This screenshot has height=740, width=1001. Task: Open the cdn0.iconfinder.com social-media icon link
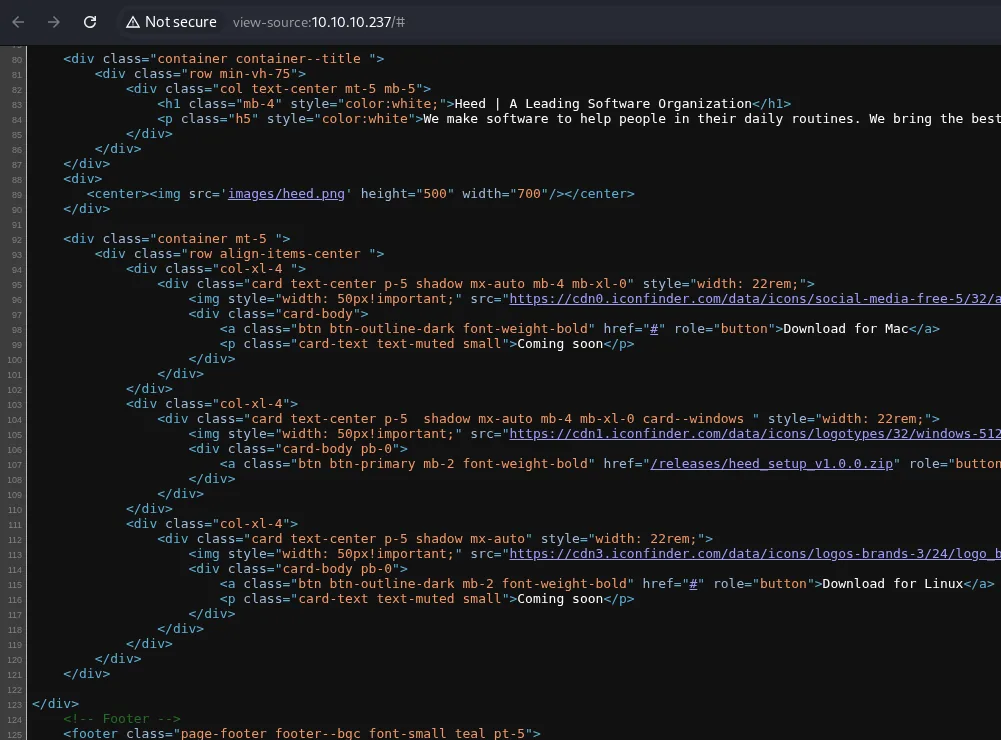(x=755, y=299)
